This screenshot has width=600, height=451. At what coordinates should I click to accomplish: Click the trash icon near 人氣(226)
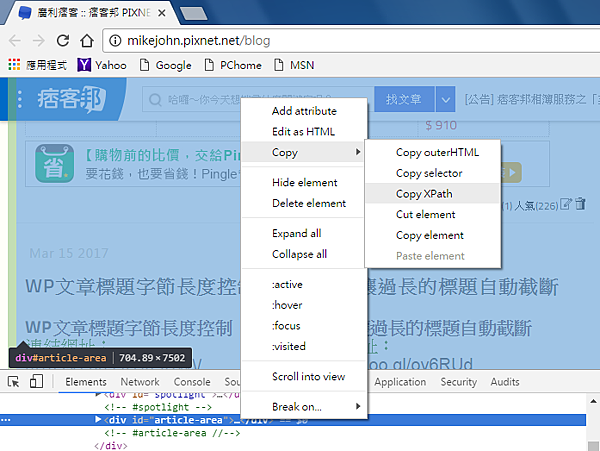point(580,204)
